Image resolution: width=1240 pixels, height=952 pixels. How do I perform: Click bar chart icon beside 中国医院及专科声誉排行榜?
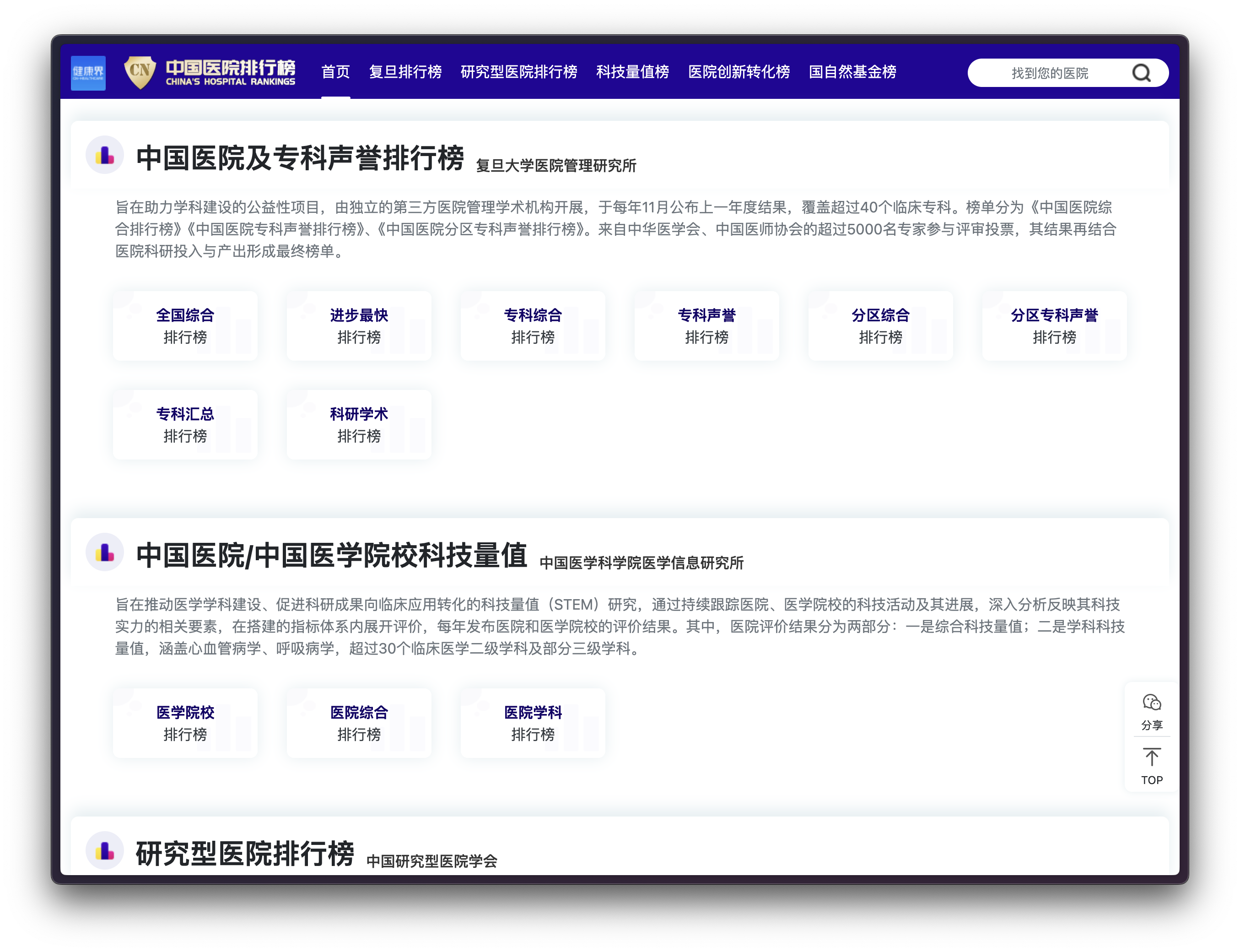point(105,155)
